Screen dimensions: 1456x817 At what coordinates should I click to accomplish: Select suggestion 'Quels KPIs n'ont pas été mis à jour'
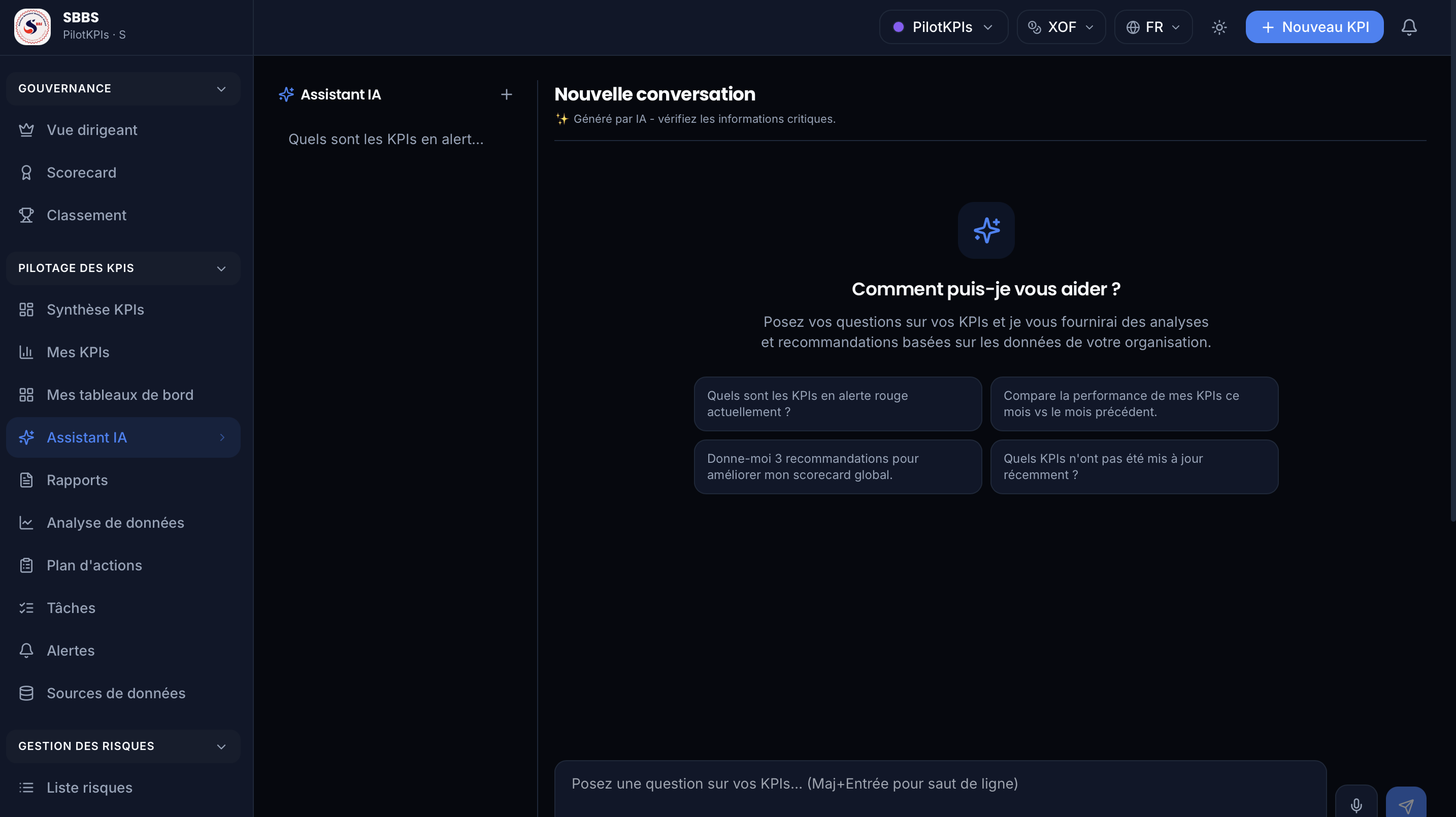pos(1135,467)
